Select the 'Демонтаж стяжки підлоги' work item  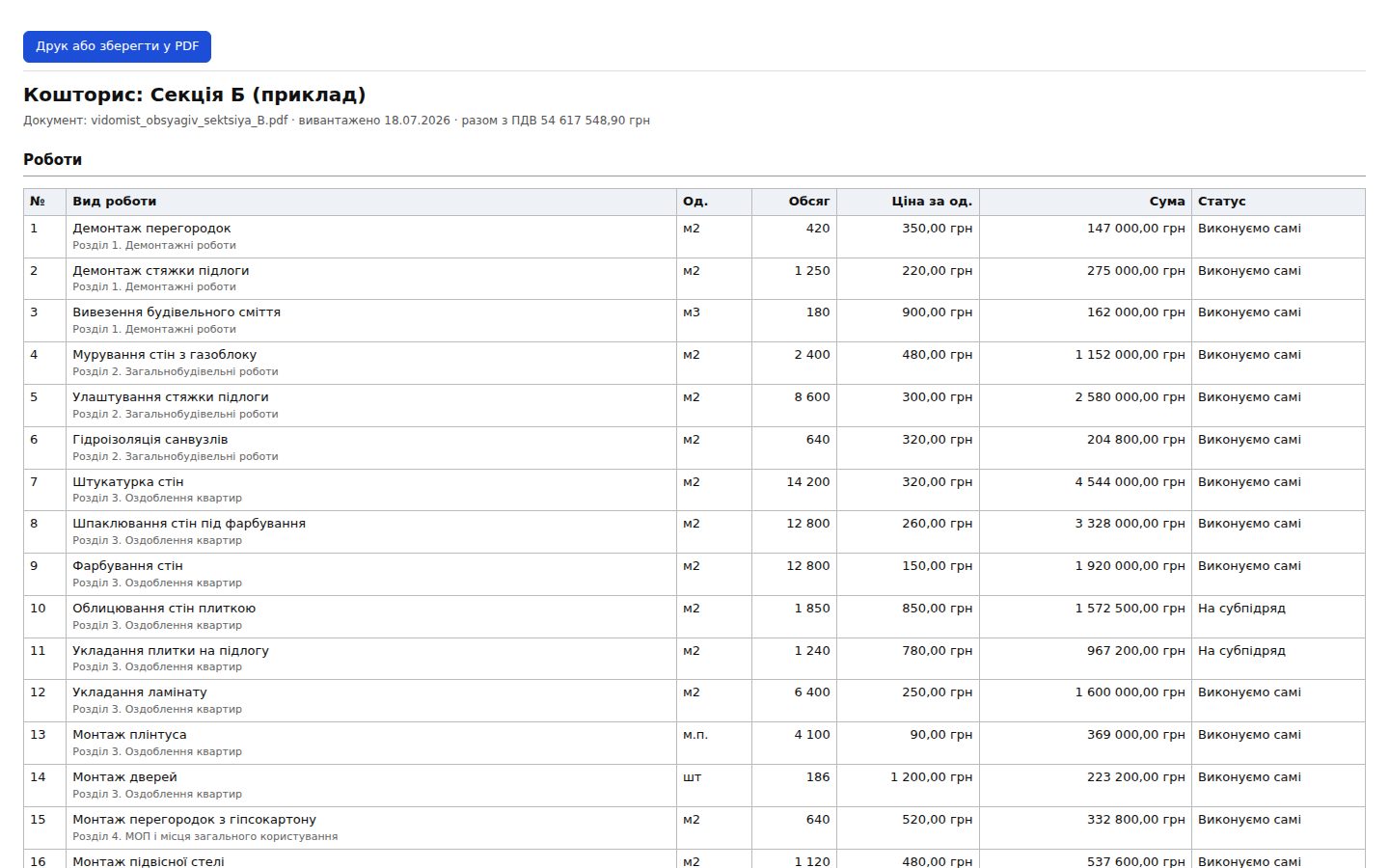tap(160, 271)
